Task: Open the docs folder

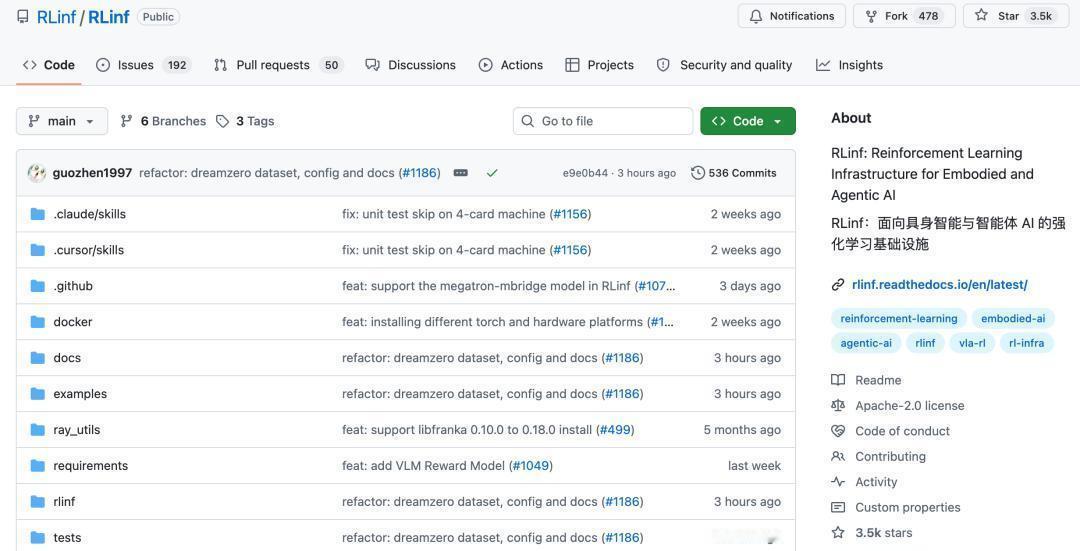Action: click(x=67, y=357)
